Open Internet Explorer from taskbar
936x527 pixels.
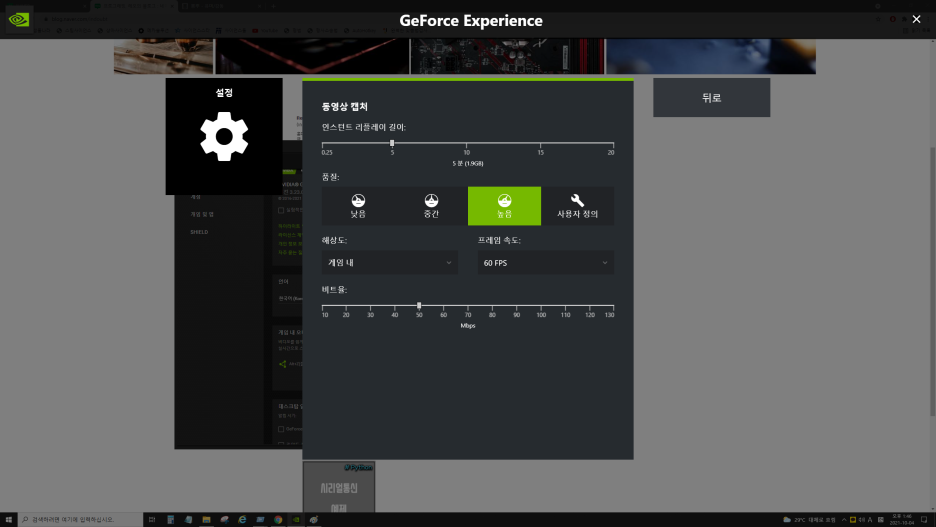[x=242, y=520]
